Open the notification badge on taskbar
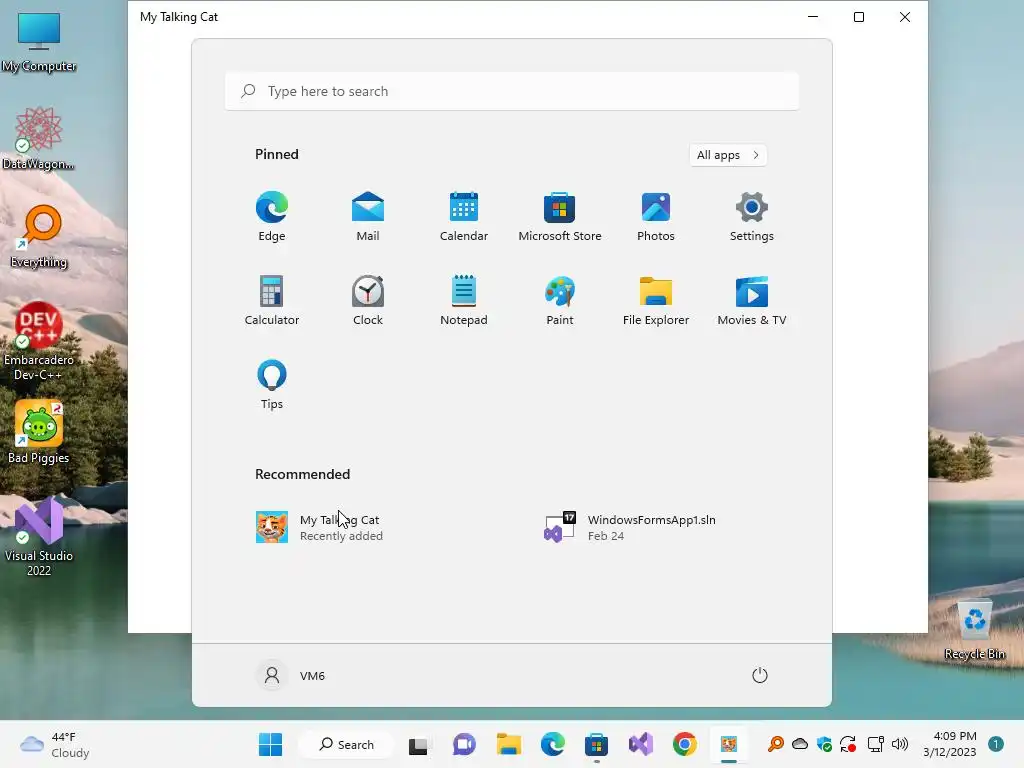 [996, 744]
